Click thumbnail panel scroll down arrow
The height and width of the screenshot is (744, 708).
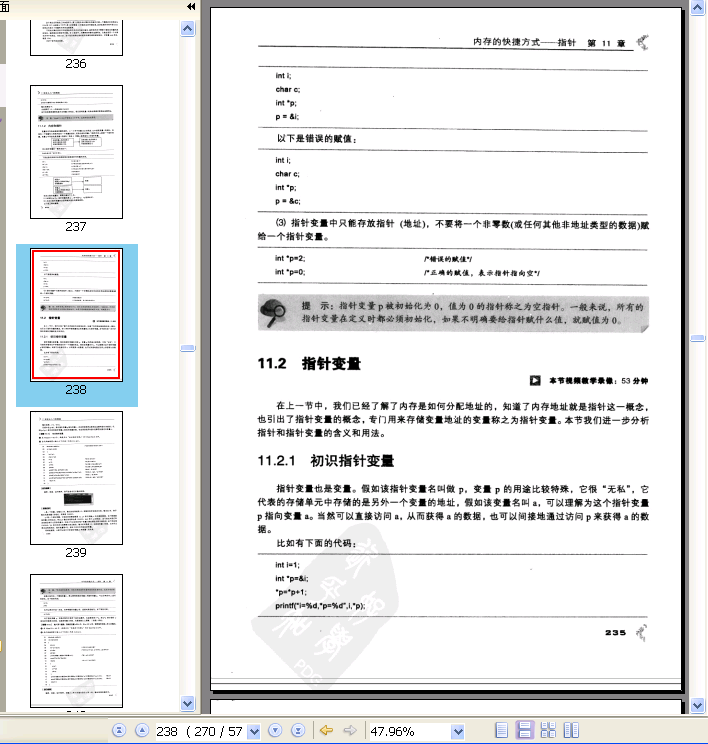point(187,704)
